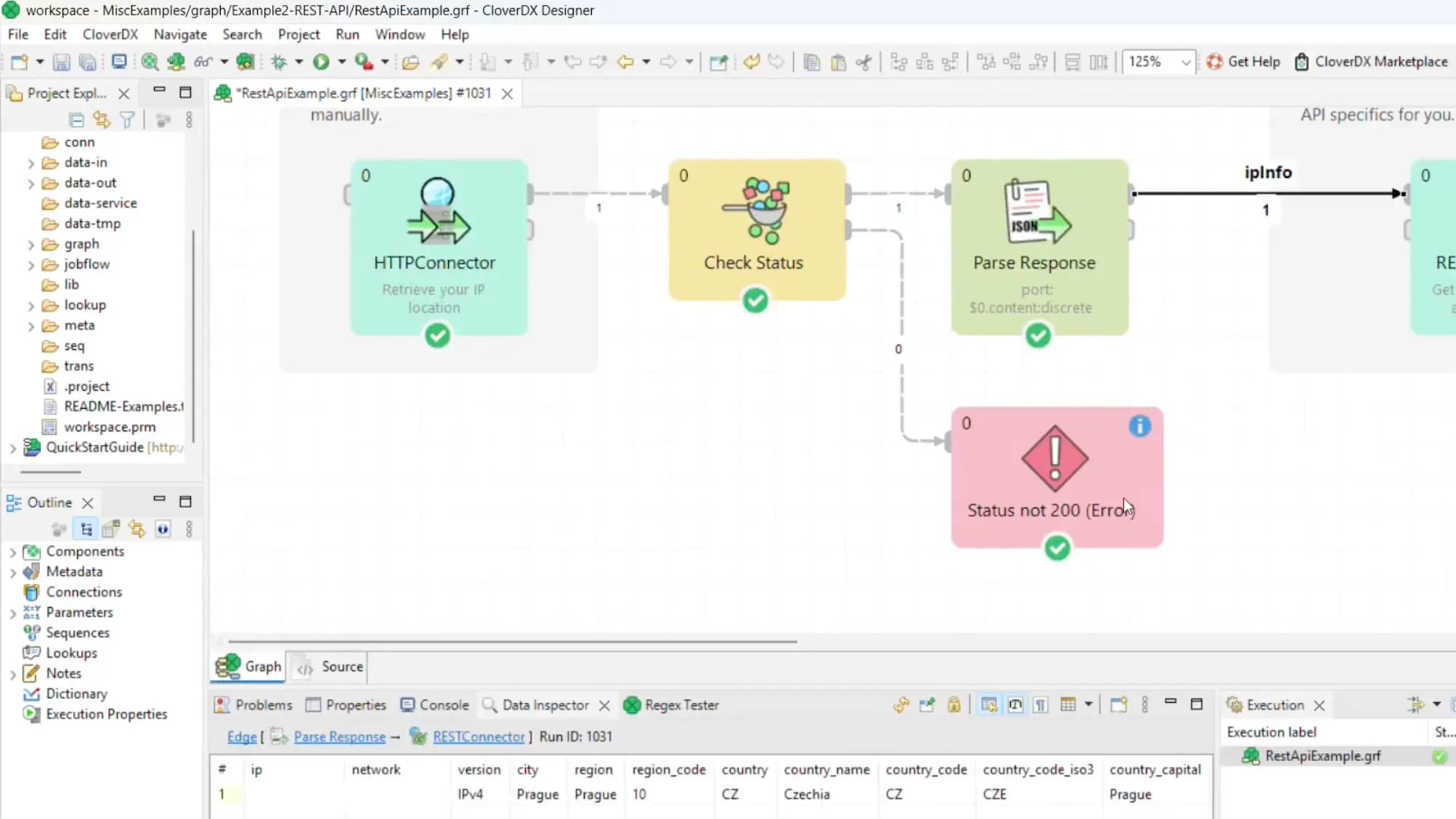The image size is (1456, 819).
Task: Select RestApiExample.grf in Execution panel
Action: 1322,756
